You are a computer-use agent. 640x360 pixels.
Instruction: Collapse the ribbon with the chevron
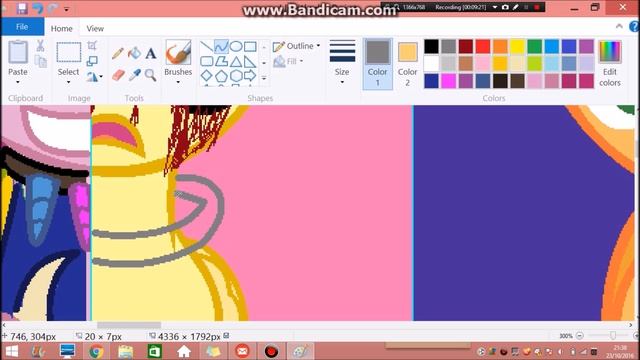click(x=619, y=27)
